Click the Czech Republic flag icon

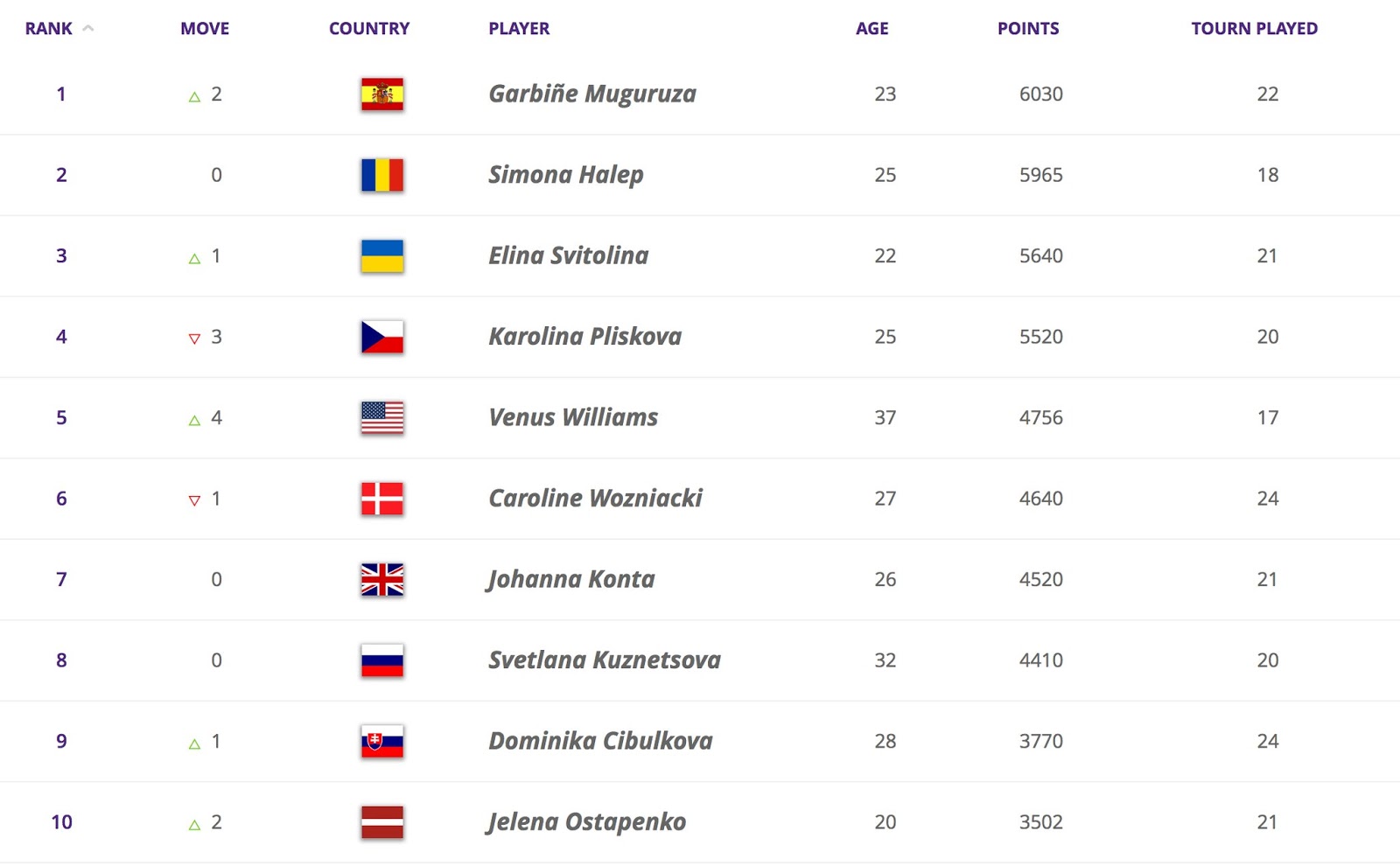[382, 337]
